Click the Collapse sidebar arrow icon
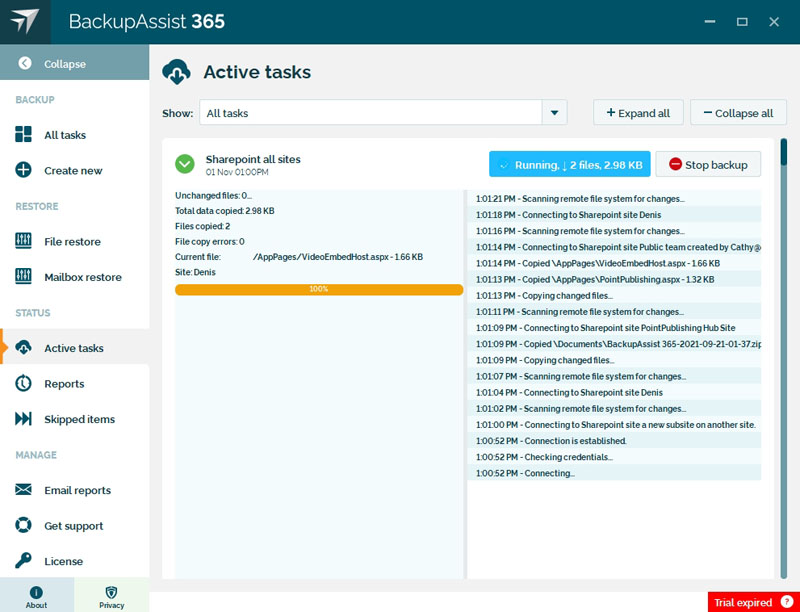Image resolution: width=800 pixels, height=612 pixels. tap(24, 63)
